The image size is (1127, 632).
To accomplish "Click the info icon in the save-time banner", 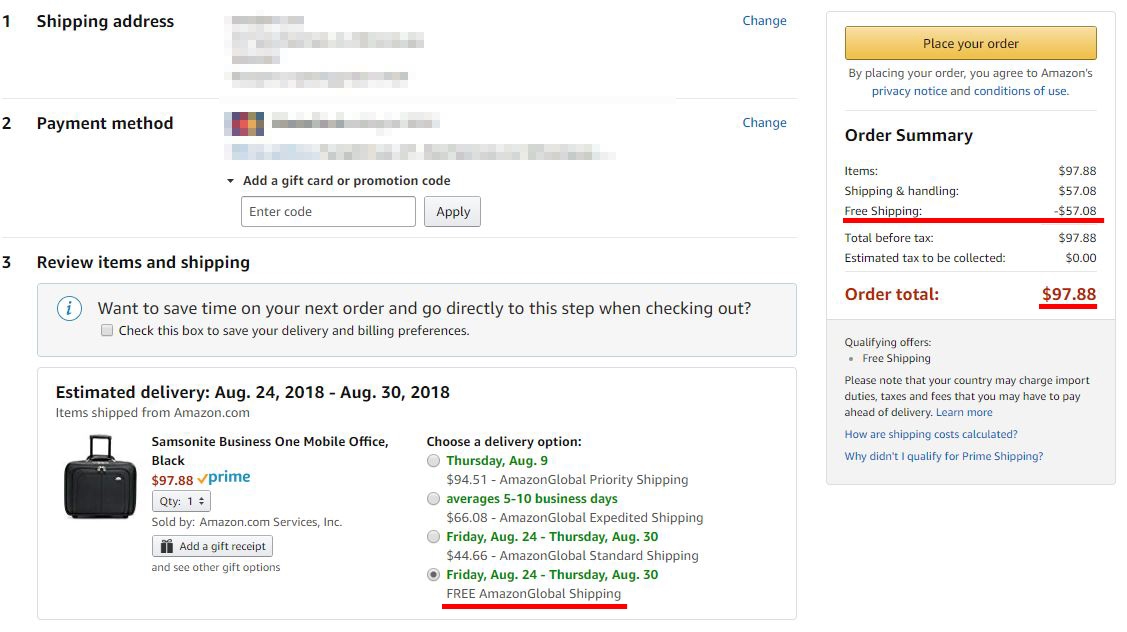I will 69,308.
